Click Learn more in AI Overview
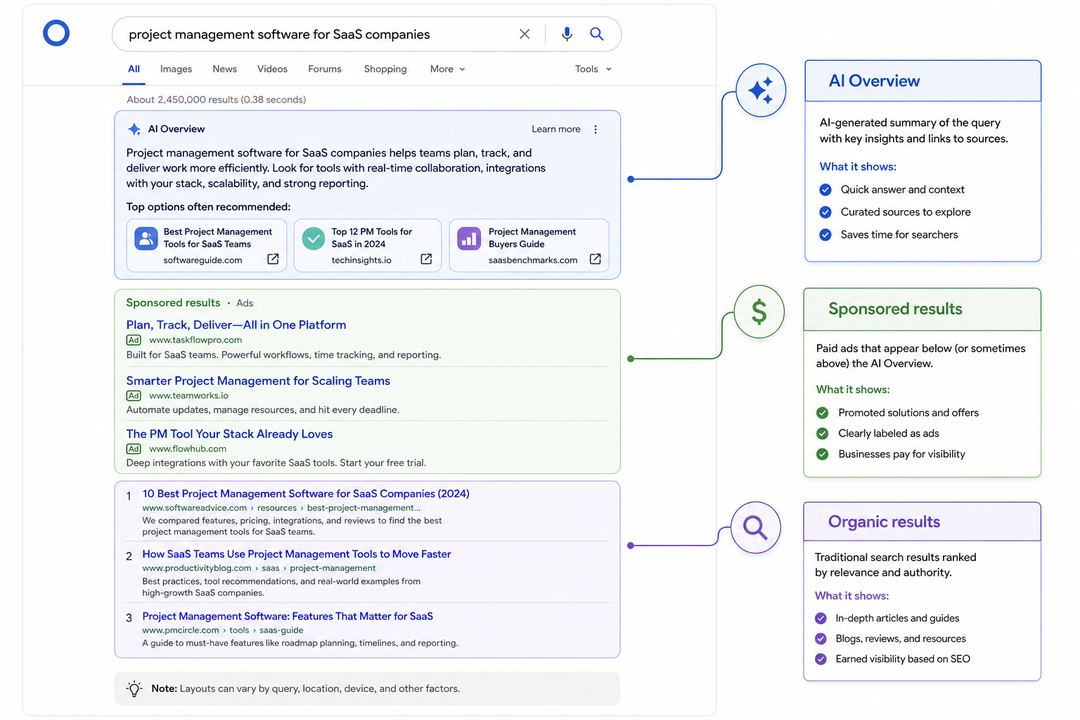The width and height of the screenshot is (1080, 720). click(x=556, y=129)
